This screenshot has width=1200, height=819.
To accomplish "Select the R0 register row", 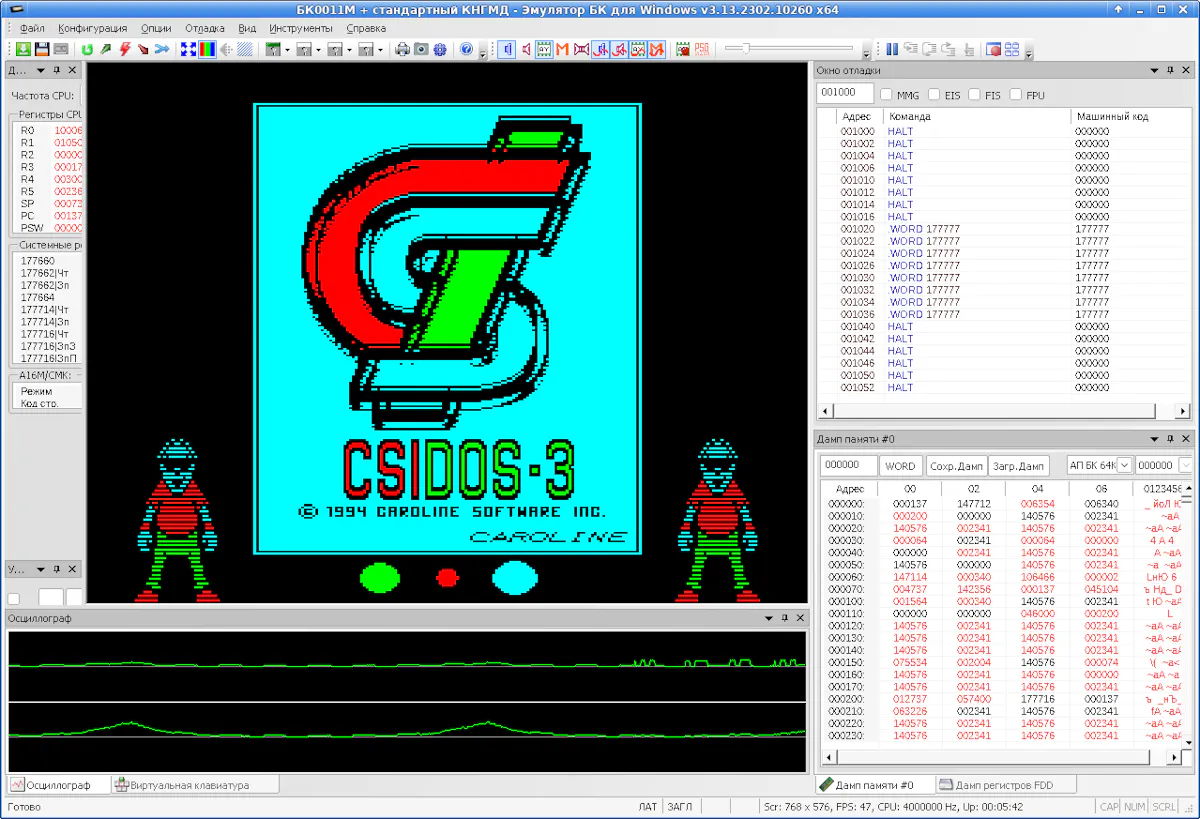I will click(50, 131).
